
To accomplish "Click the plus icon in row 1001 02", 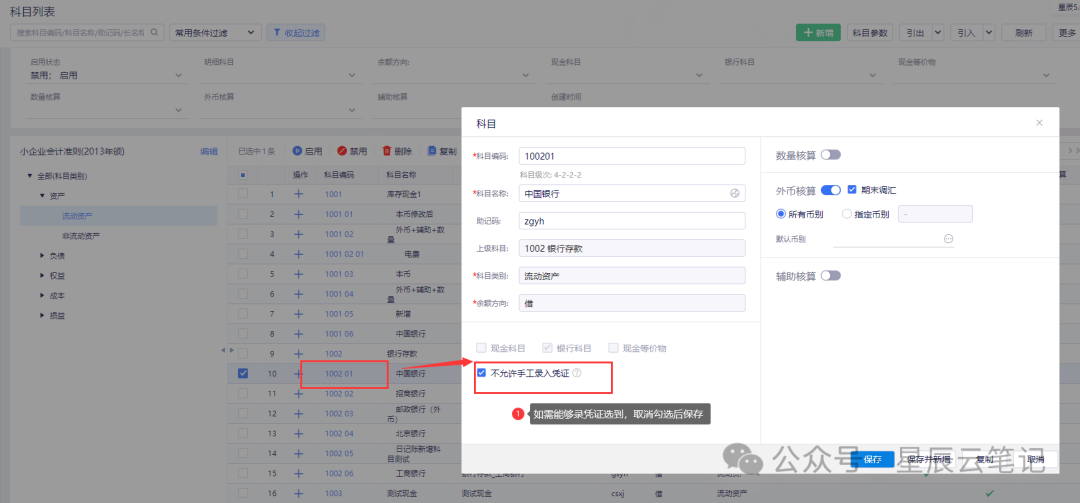I will click(299, 234).
